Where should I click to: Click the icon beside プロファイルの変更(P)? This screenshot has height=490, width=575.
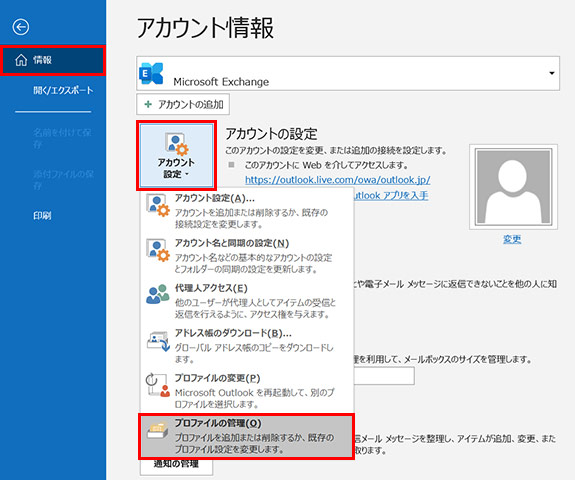click(158, 385)
